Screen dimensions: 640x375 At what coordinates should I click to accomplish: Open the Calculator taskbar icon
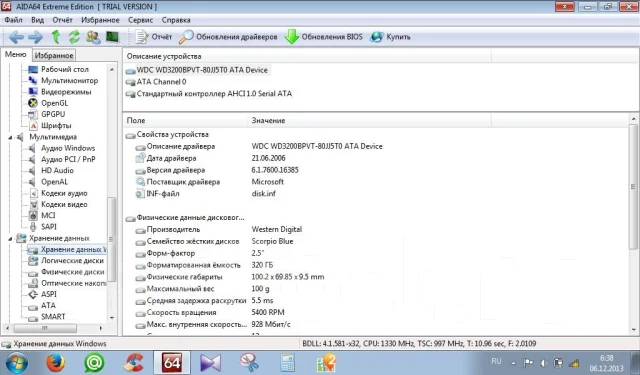click(x=287, y=362)
